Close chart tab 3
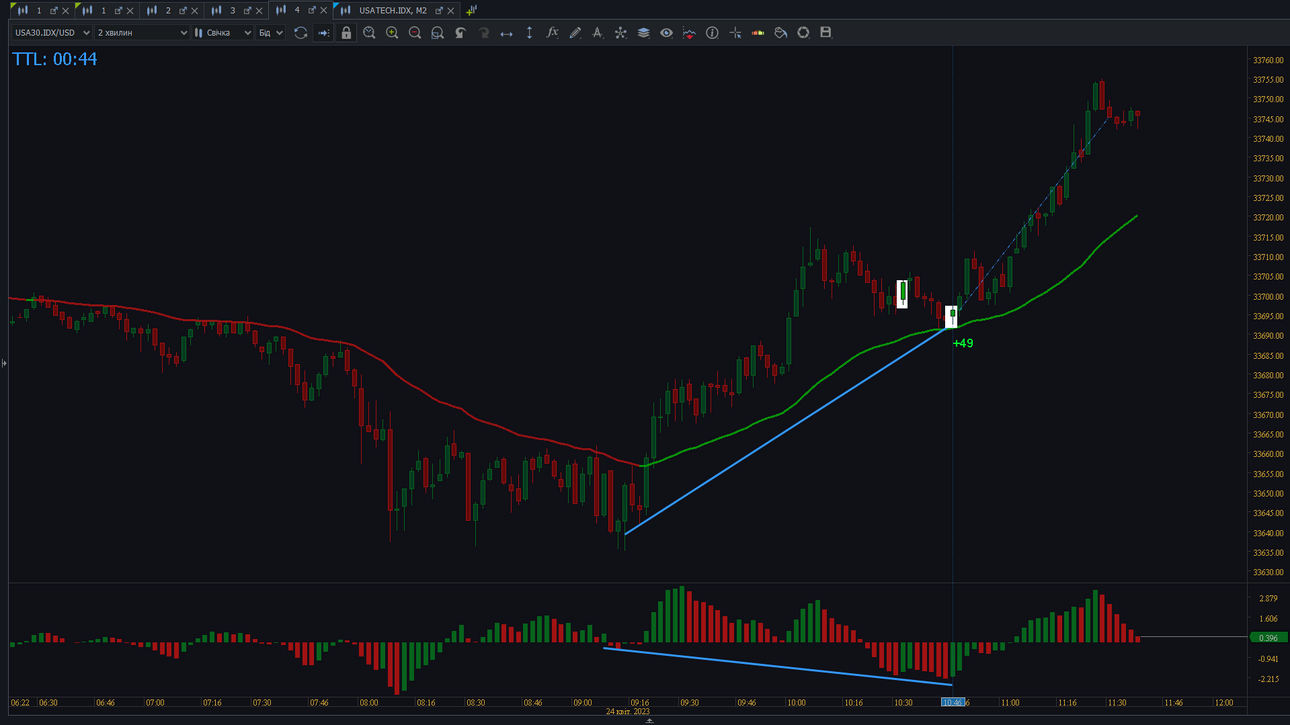 tap(259, 11)
